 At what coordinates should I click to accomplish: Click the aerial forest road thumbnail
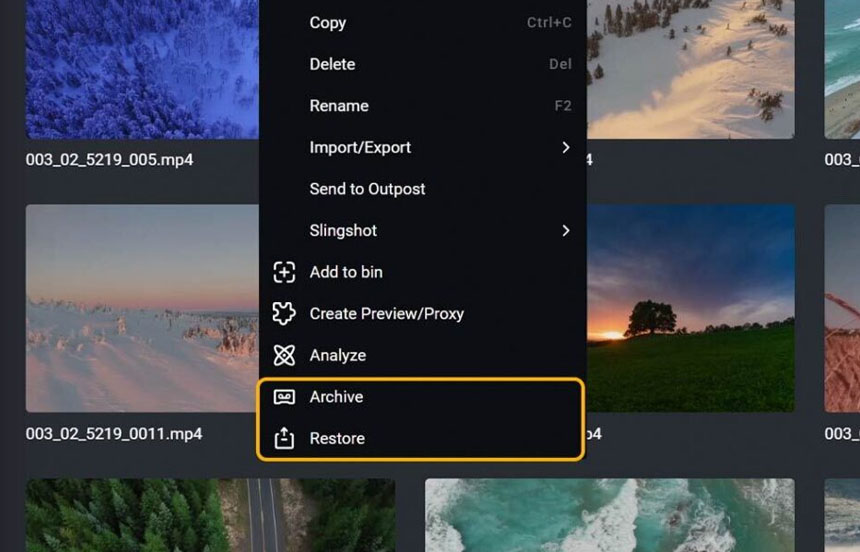pos(210,515)
